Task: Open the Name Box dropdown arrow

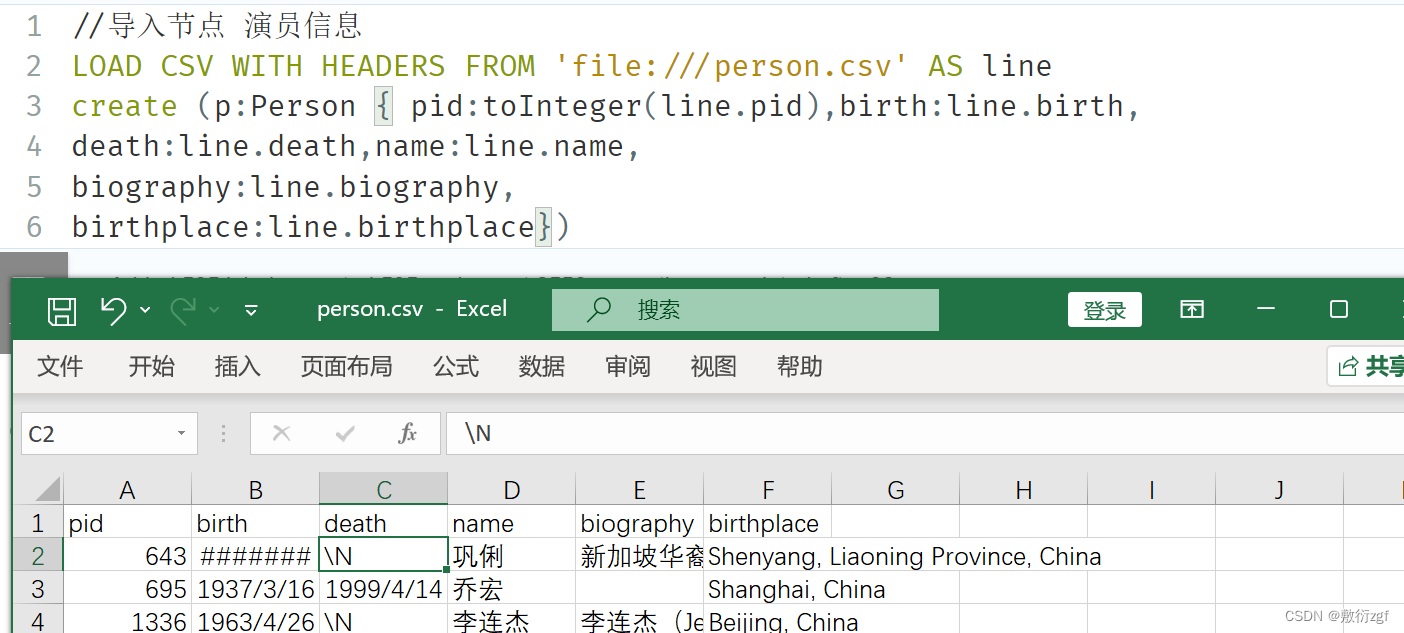Action: tap(181, 433)
